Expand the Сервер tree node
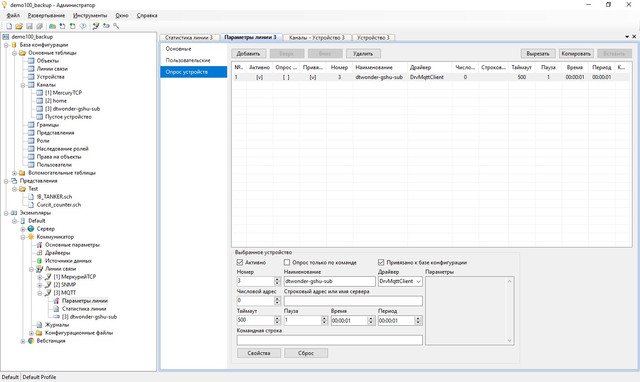Viewport: 640px width, 382px height. coord(23,229)
